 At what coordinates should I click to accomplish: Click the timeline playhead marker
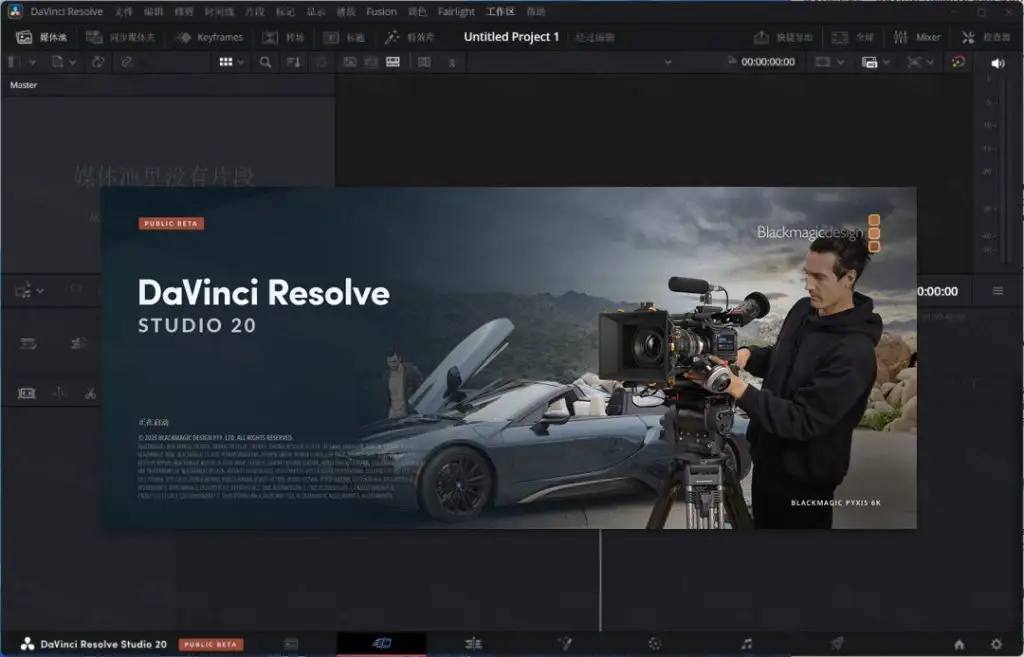pyautogui.click(x=600, y=580)
